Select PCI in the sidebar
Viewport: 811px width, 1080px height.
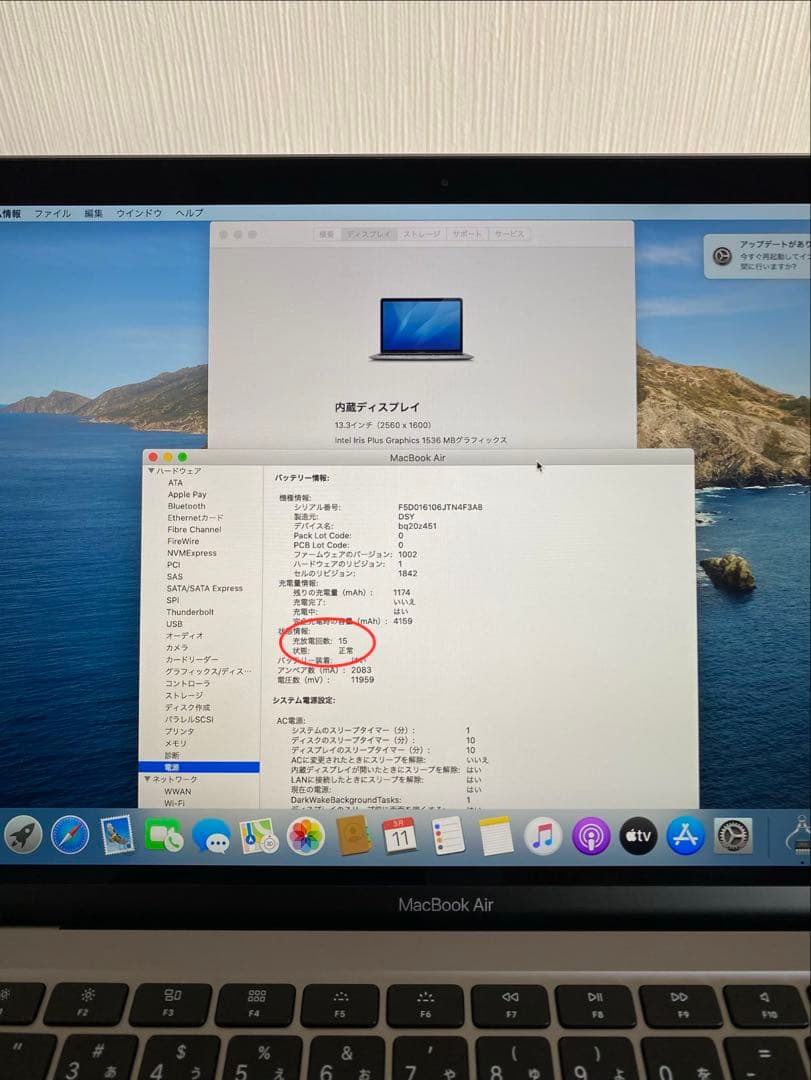pyautogui.click(x=173, y=564)
